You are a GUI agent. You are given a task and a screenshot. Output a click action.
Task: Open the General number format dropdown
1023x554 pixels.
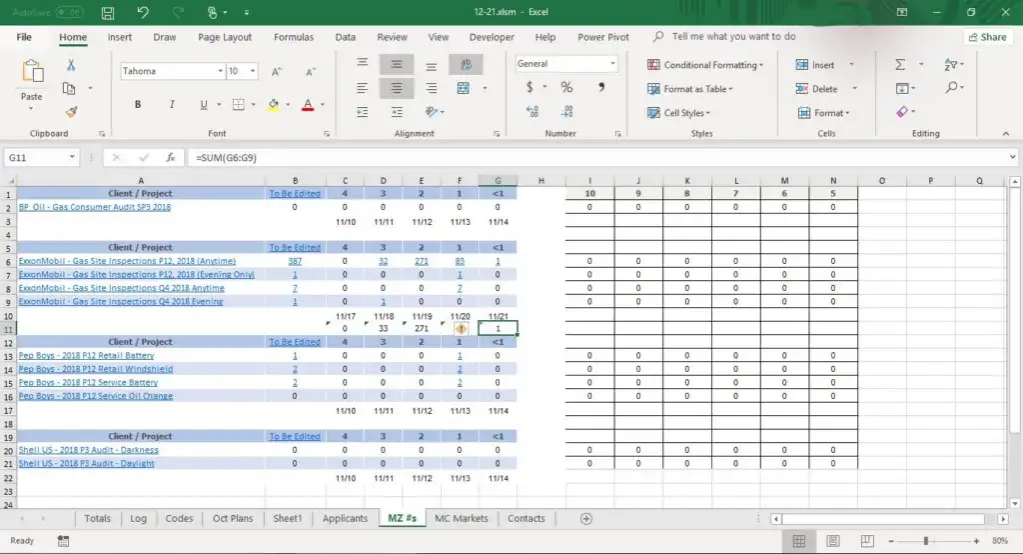[613, 64]
